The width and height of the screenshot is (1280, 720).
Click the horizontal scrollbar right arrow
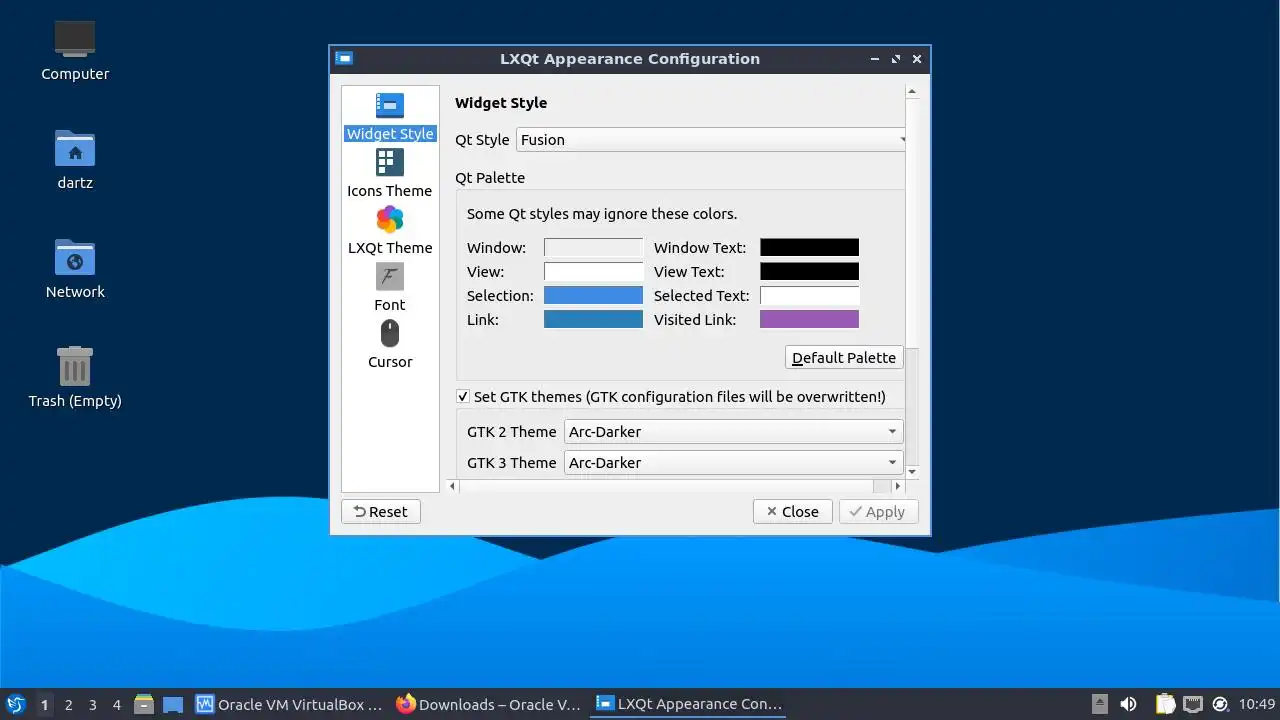pos(897,486)
